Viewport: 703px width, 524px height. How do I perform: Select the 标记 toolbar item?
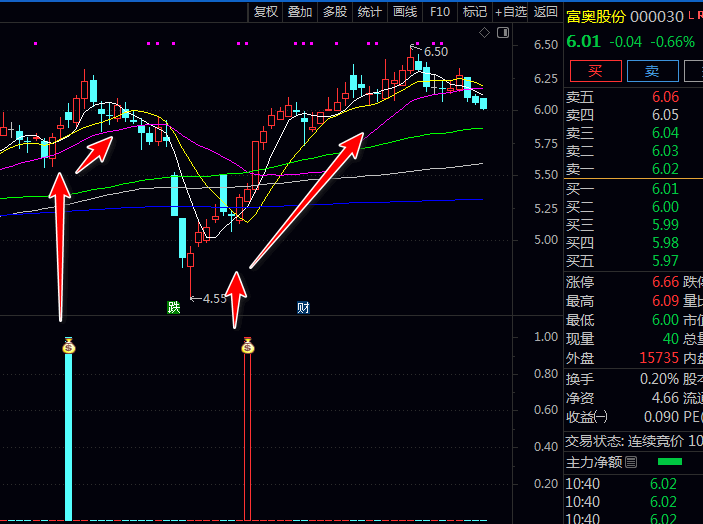click(475, 12)
